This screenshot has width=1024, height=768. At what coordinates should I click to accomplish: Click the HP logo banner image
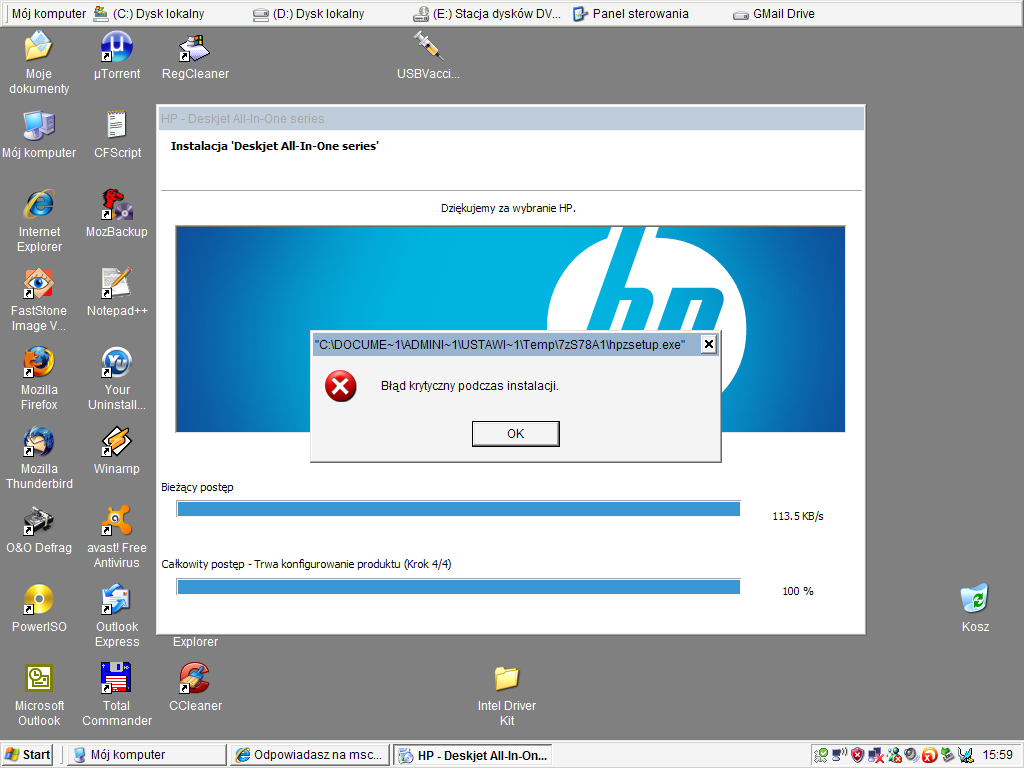coord(510,328)
